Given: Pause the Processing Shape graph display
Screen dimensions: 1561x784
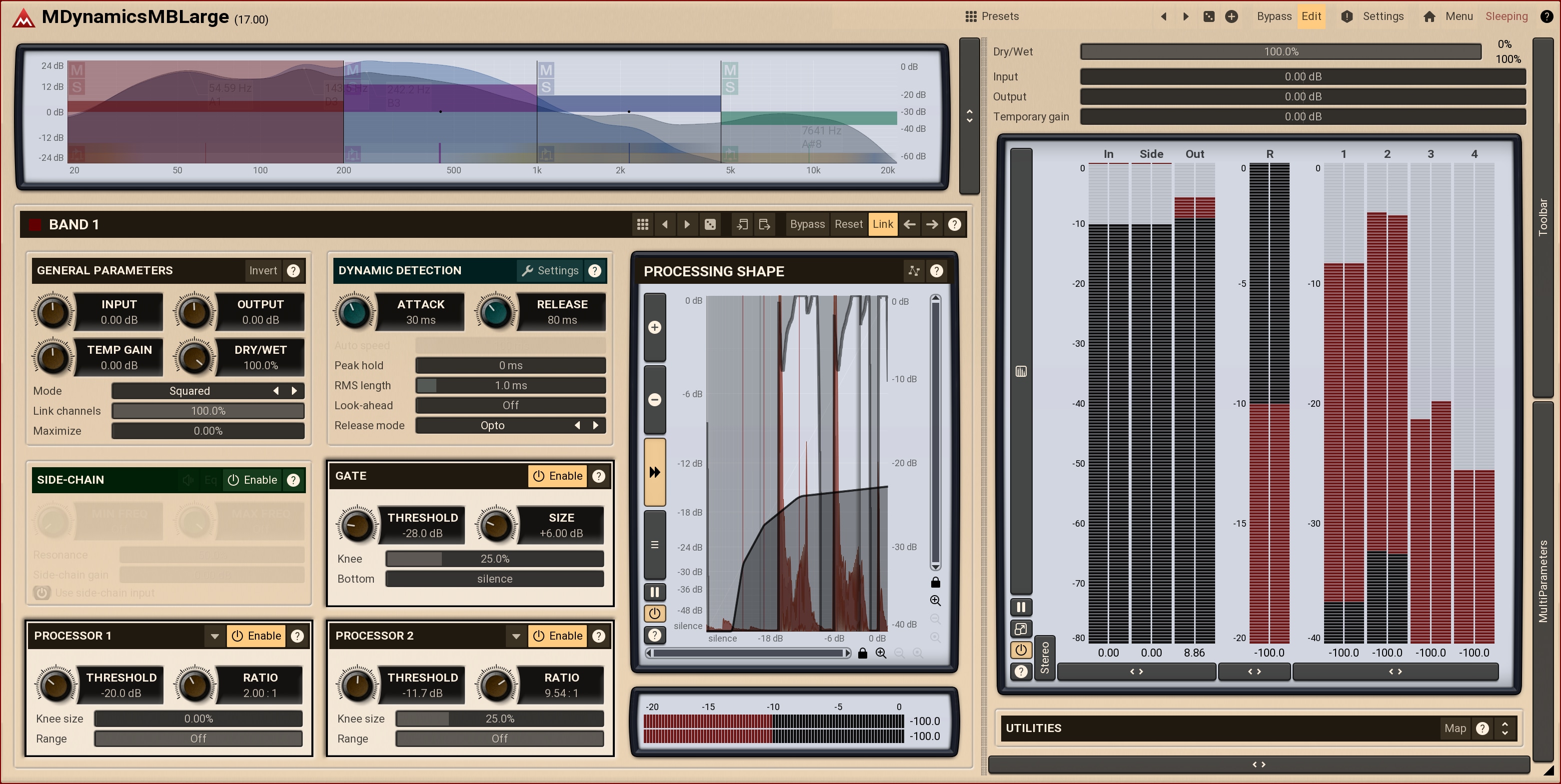Looking at the screenshot, I should tap(654, 591).
